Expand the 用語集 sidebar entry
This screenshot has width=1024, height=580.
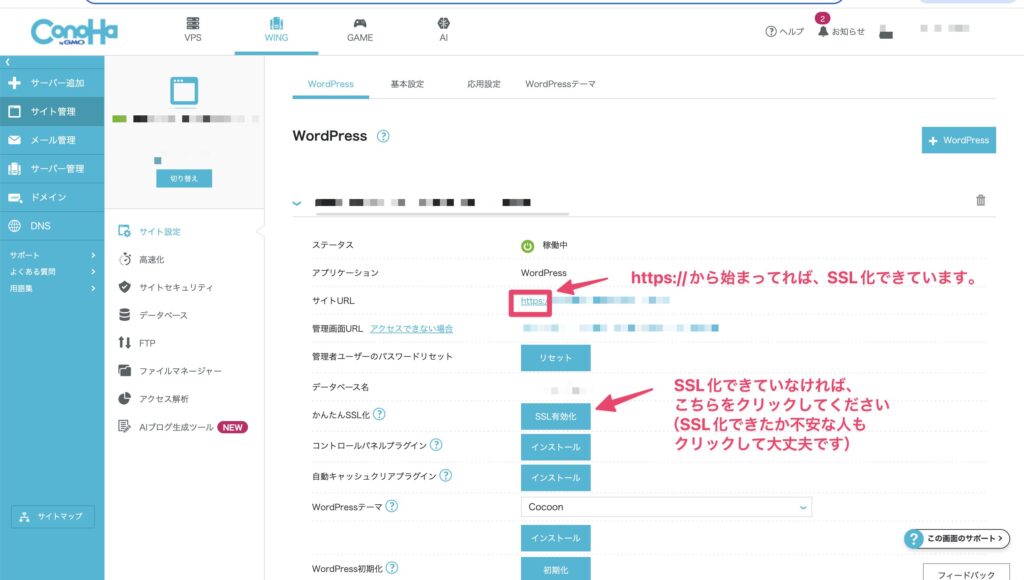pos(52,288)
